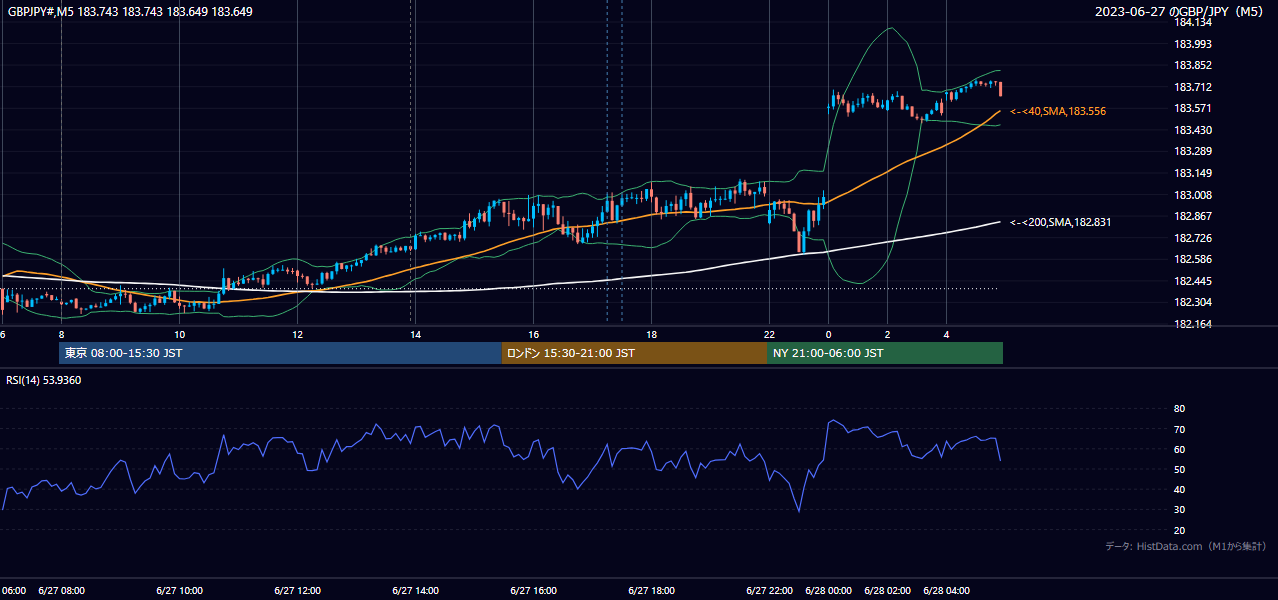The height and width of the screenshot is (600, 1278).
Task: Click the HistData.com data source credit
Action: coord(1185,546)
